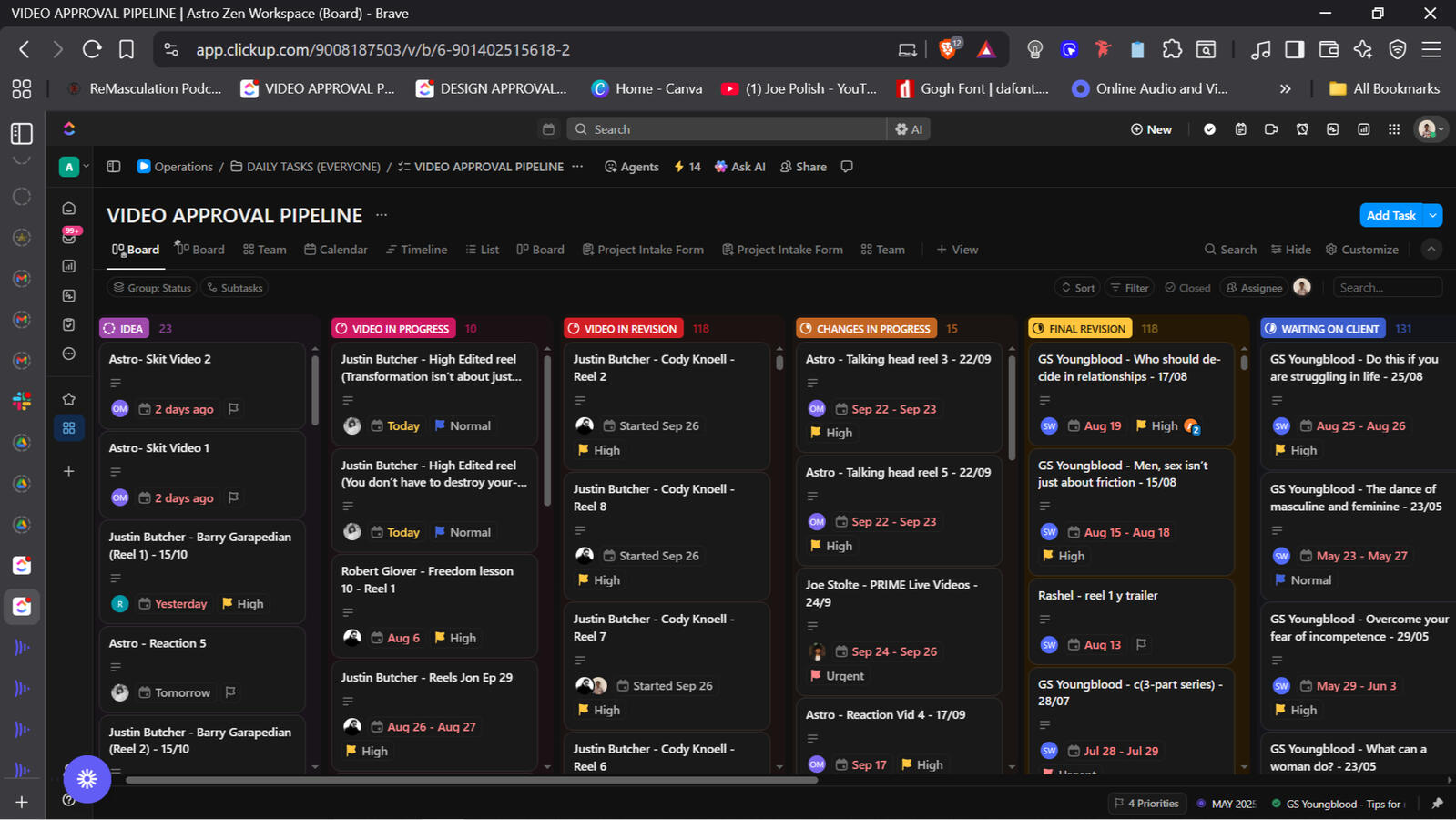The height and width of the screenshot is (820, 1456).
Task: Toggle the Assignee filter button
Action: (x=1254, y=288)
